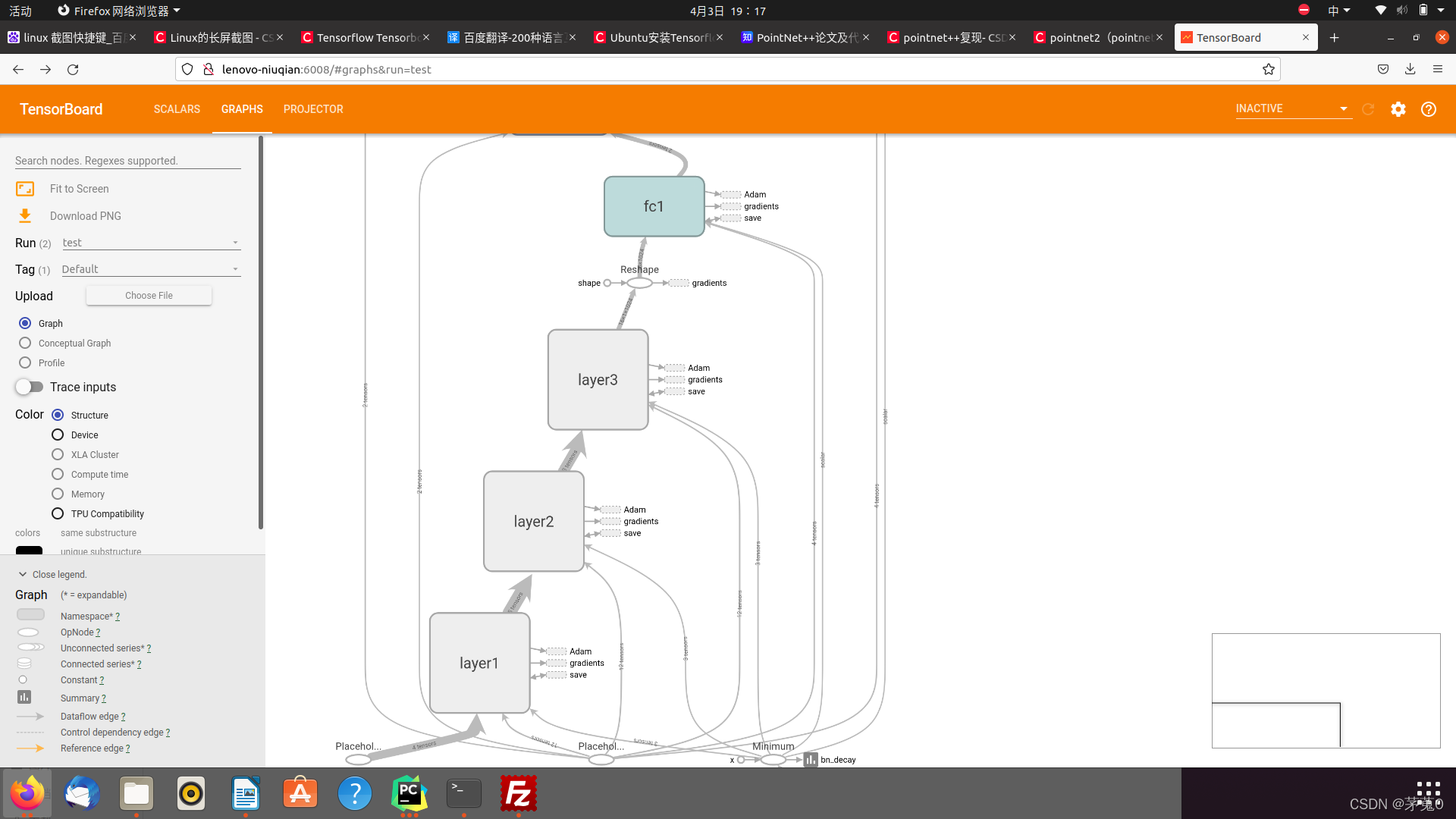Screen dimensions: 1456x819
Task: Enable the Trace inputs switch
Action: pos(30,387)
